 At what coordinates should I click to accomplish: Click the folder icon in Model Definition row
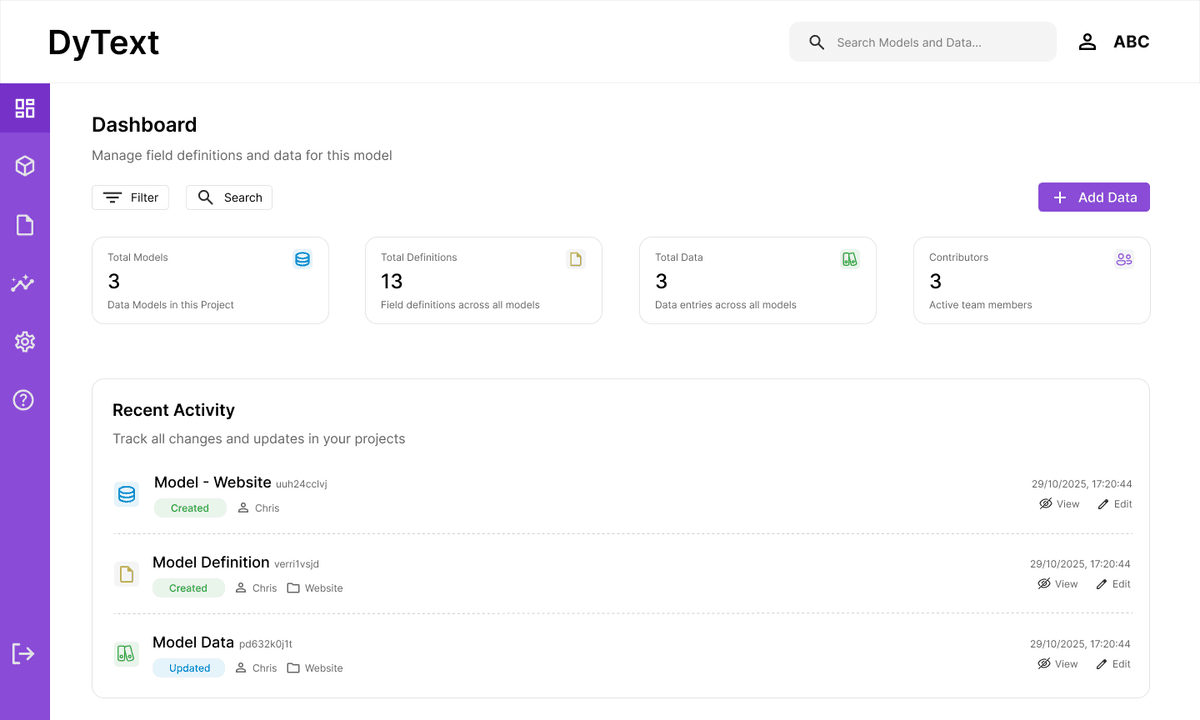coord(293,588)
